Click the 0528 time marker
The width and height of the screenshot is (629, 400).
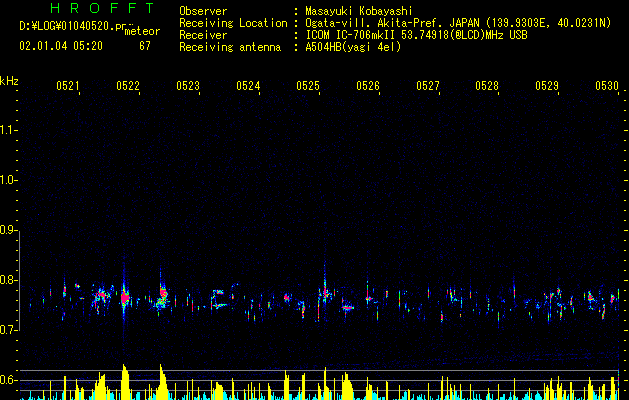point(487,85)
